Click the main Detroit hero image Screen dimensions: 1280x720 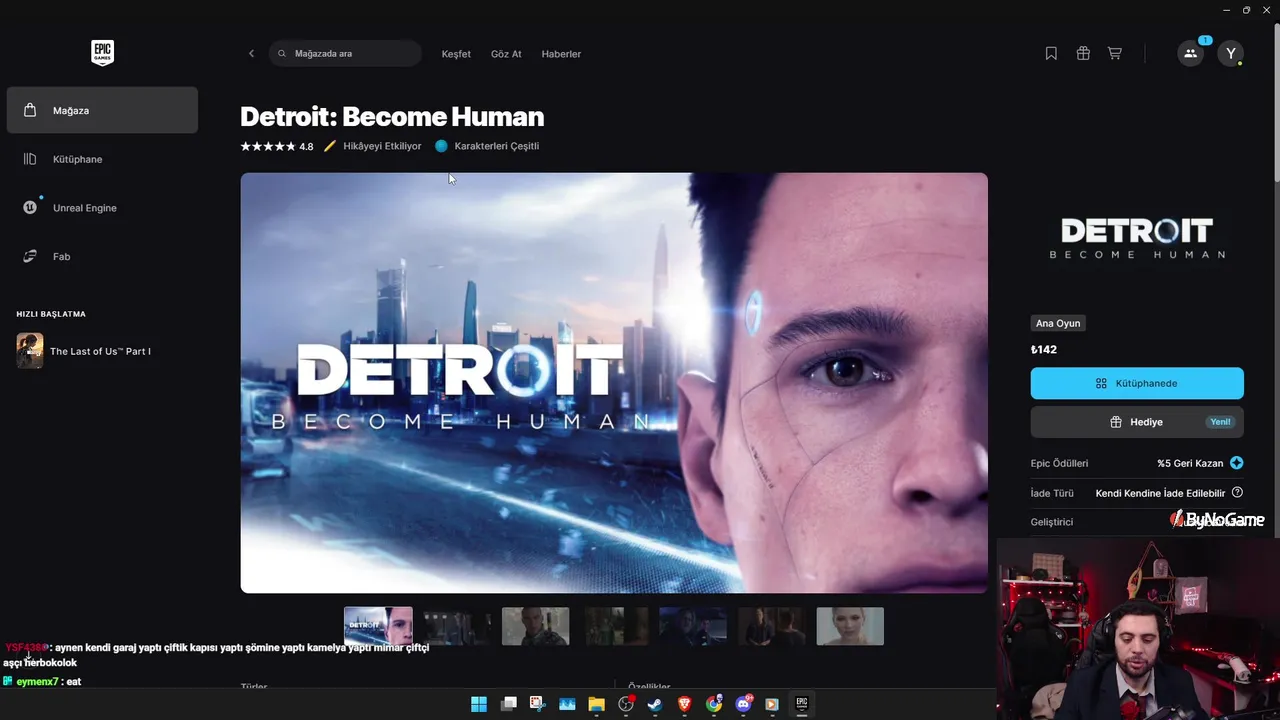point(614,383)
